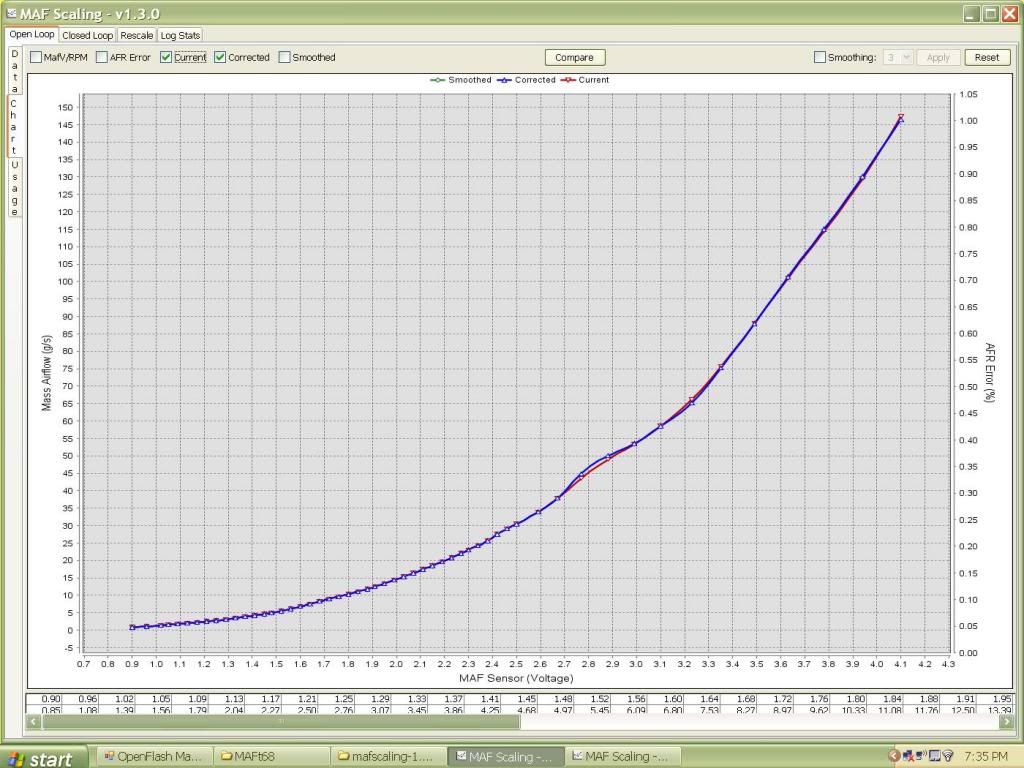Select the vertical Data side tab
The image size is (1024, 768).
pyautogui.click(x=14, y=71)
